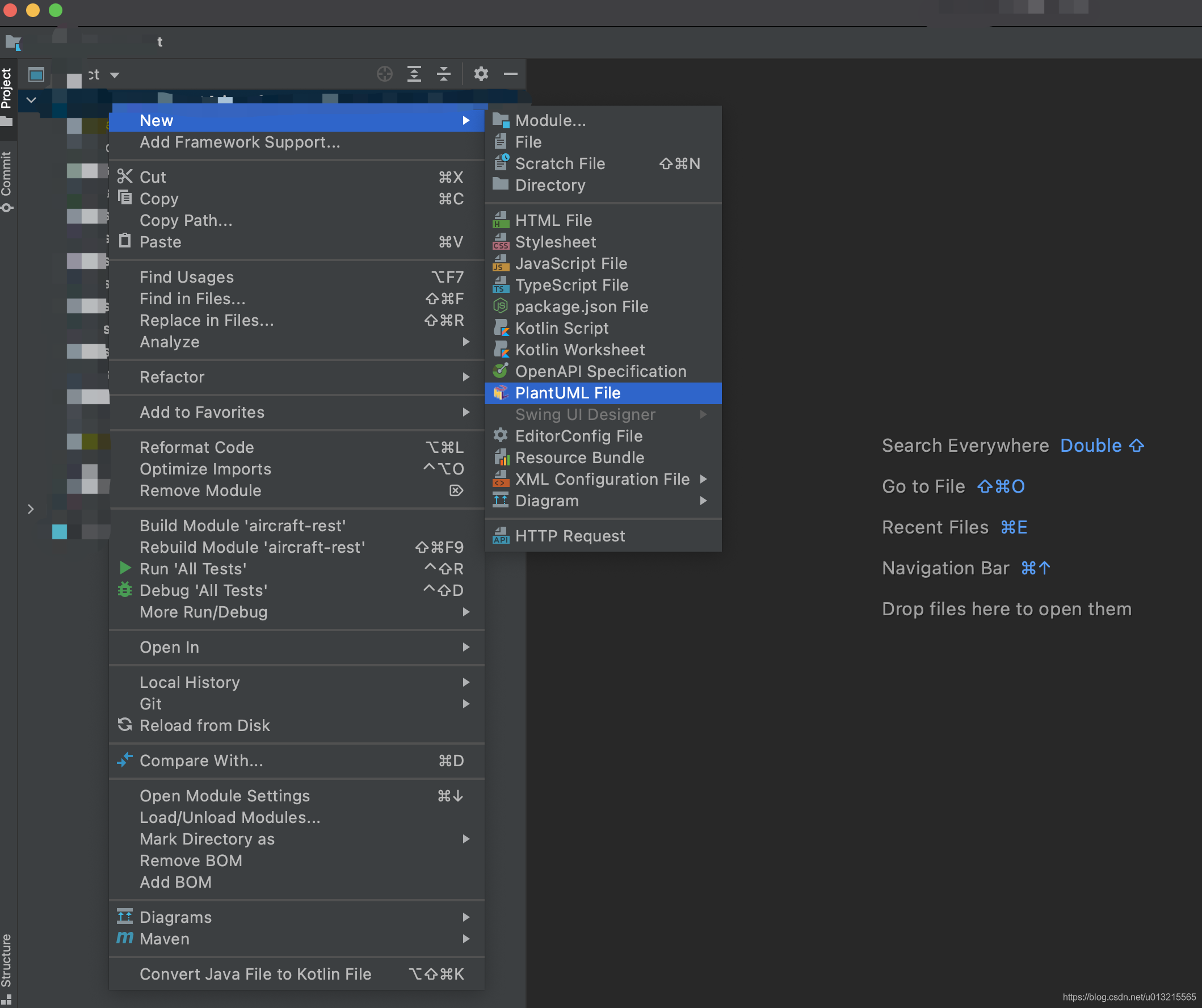The image size is (1202, 1008).
Task: Select PlantUML File from New submenu
Action: (567, 393)
